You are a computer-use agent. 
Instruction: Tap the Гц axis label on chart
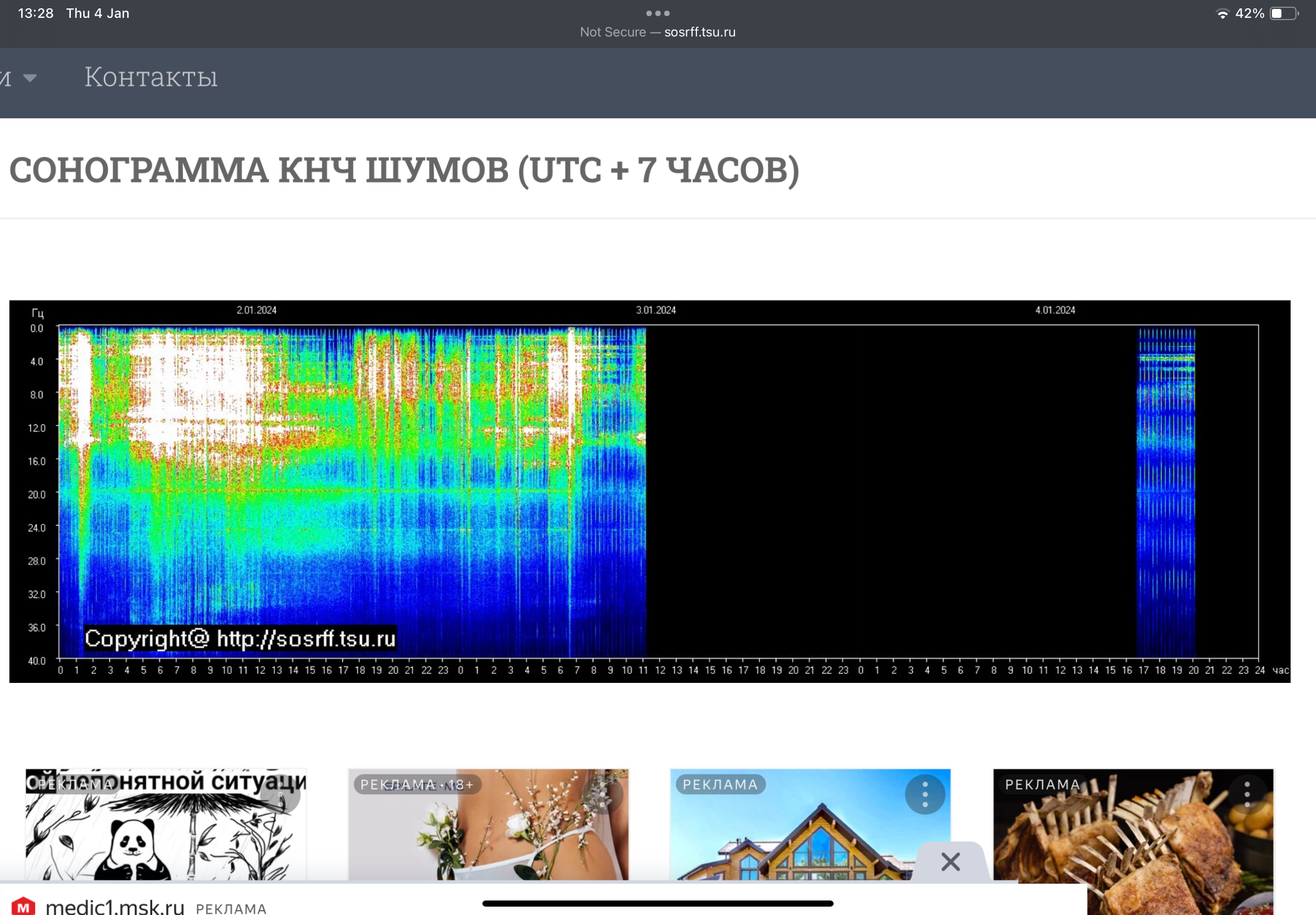pyautogui.click(x=37, y=313)
